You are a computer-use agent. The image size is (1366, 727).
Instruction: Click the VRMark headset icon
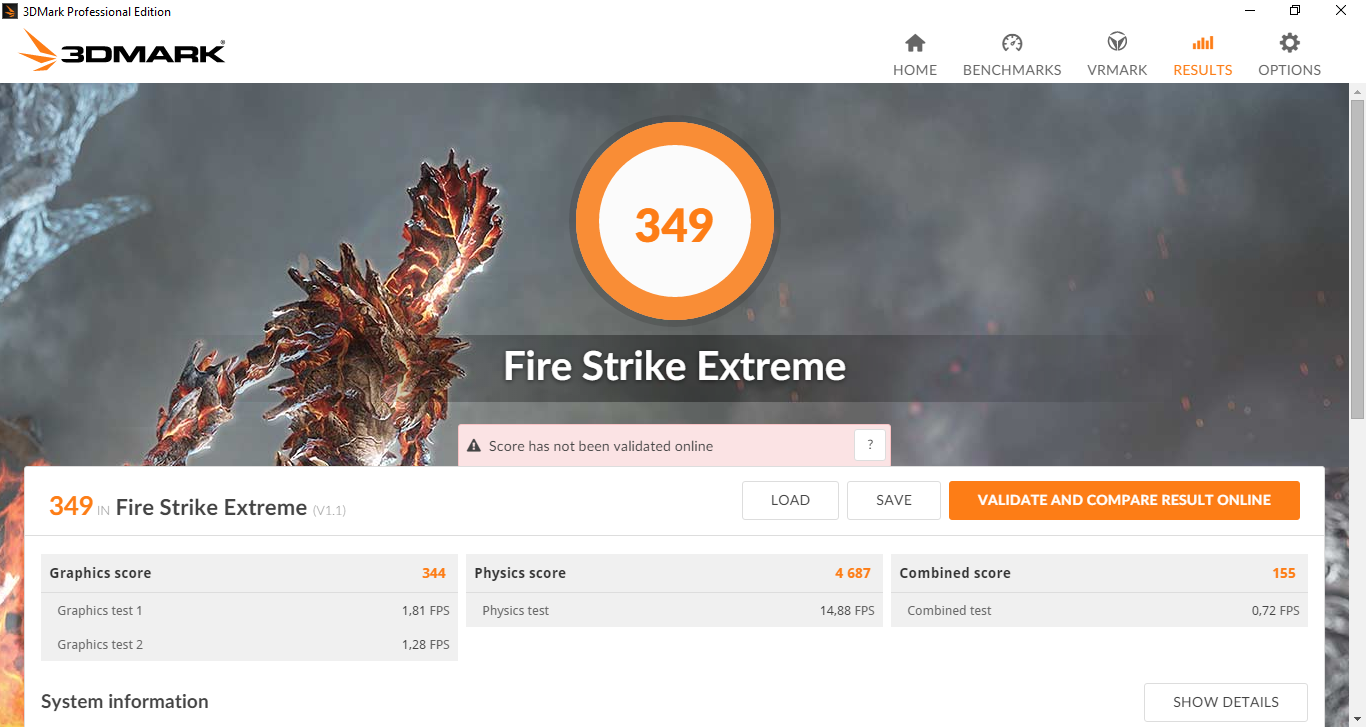coord(1117,43)
